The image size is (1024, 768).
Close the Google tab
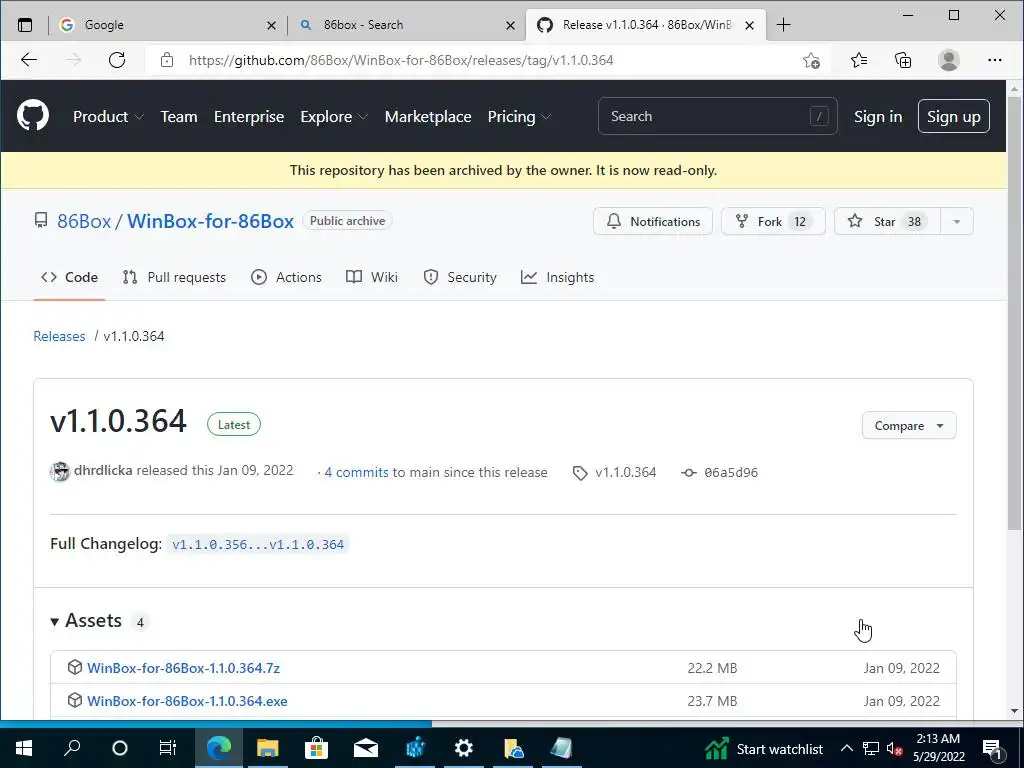[272, 25]
